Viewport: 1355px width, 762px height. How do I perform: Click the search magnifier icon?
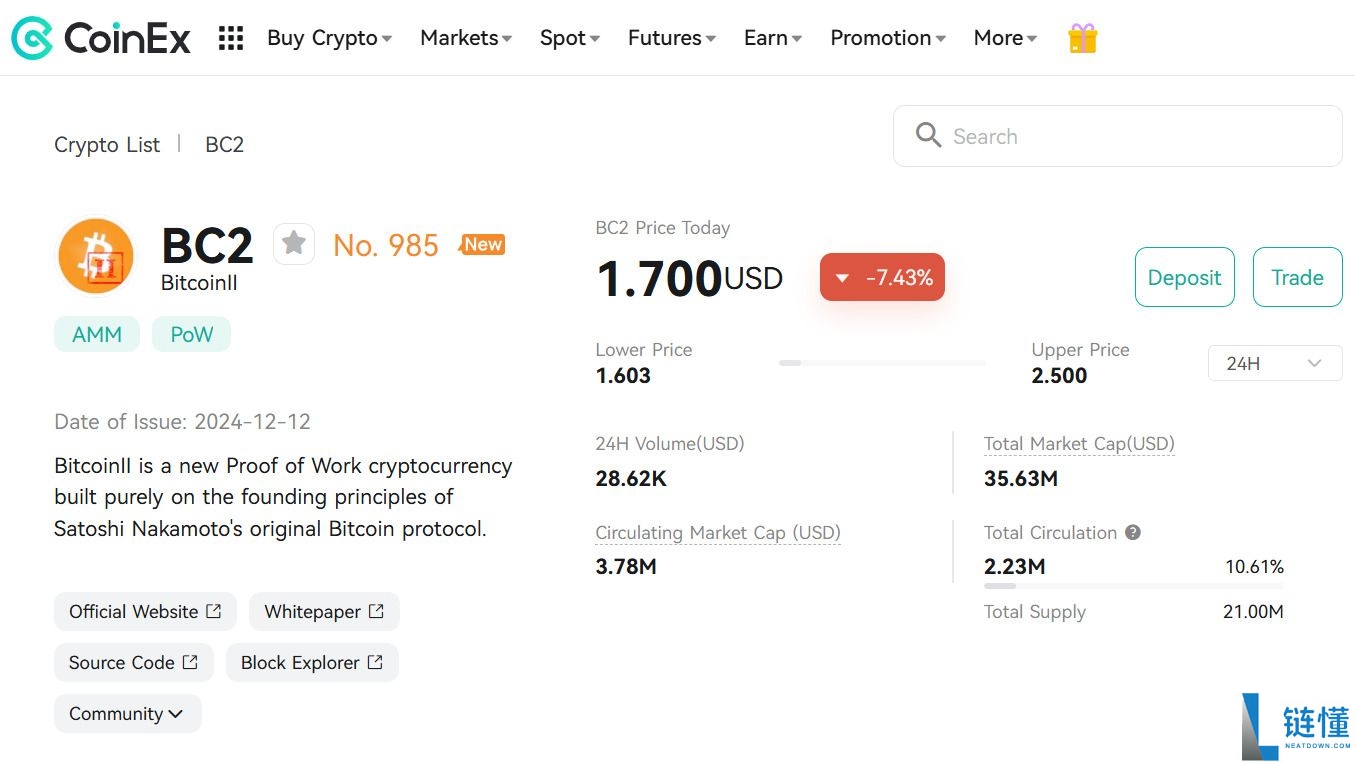click(928, 136)
